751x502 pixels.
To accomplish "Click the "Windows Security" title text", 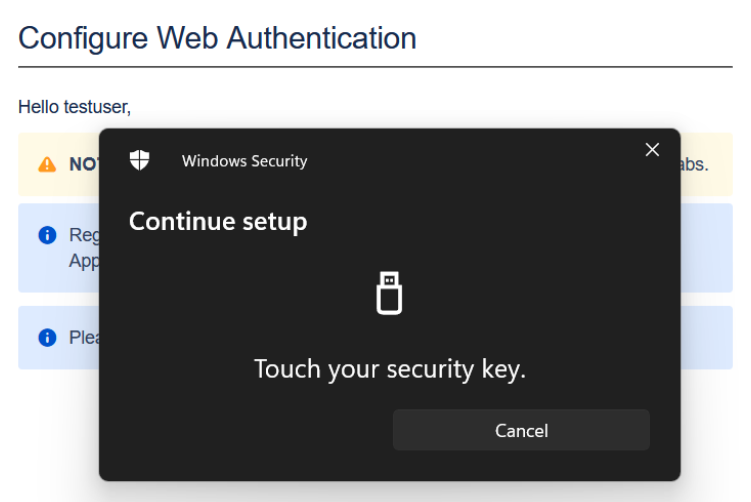I will [244, 161].
